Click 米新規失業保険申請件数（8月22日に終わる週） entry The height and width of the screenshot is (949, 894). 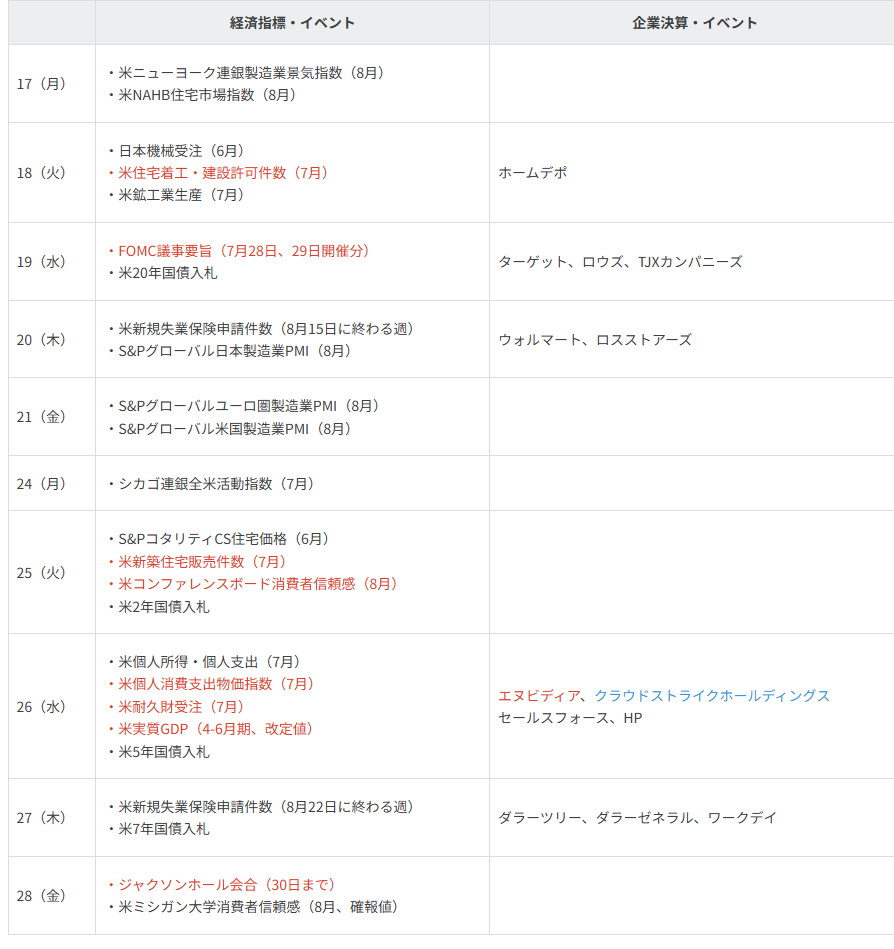pos(261,807)
